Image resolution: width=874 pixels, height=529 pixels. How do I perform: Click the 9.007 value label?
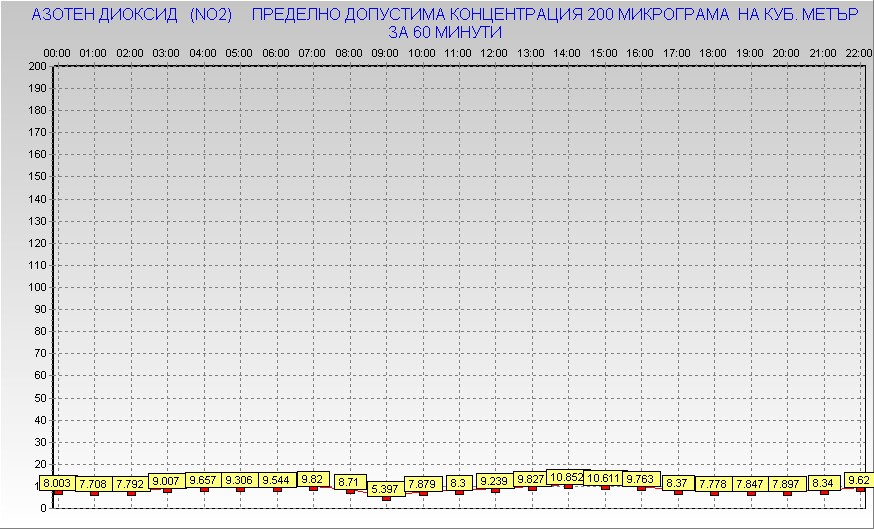(x=167, y=481)
